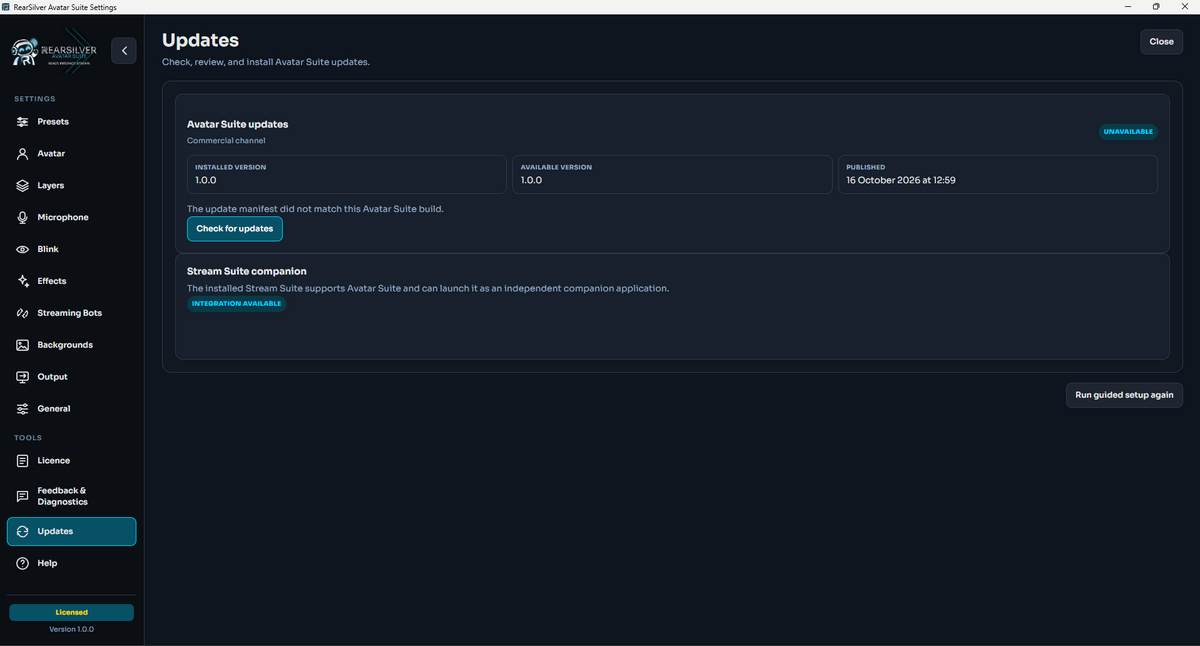Open the Presets sliders icon in sidebar

pyautogui.click(x=23, y=122)
